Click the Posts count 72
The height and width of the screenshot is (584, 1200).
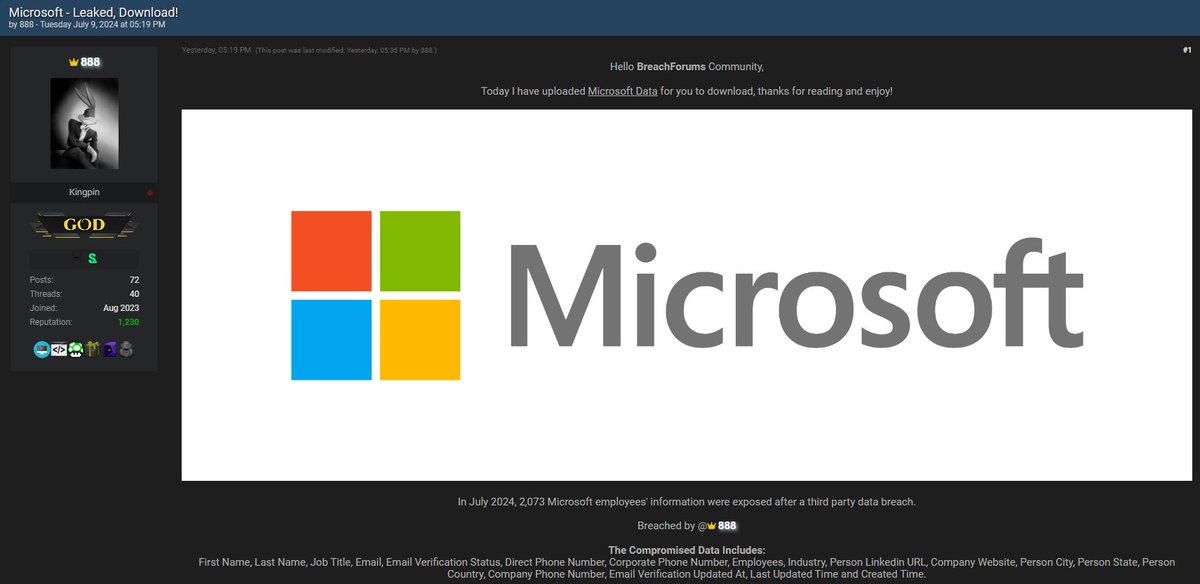click(134, 280)
